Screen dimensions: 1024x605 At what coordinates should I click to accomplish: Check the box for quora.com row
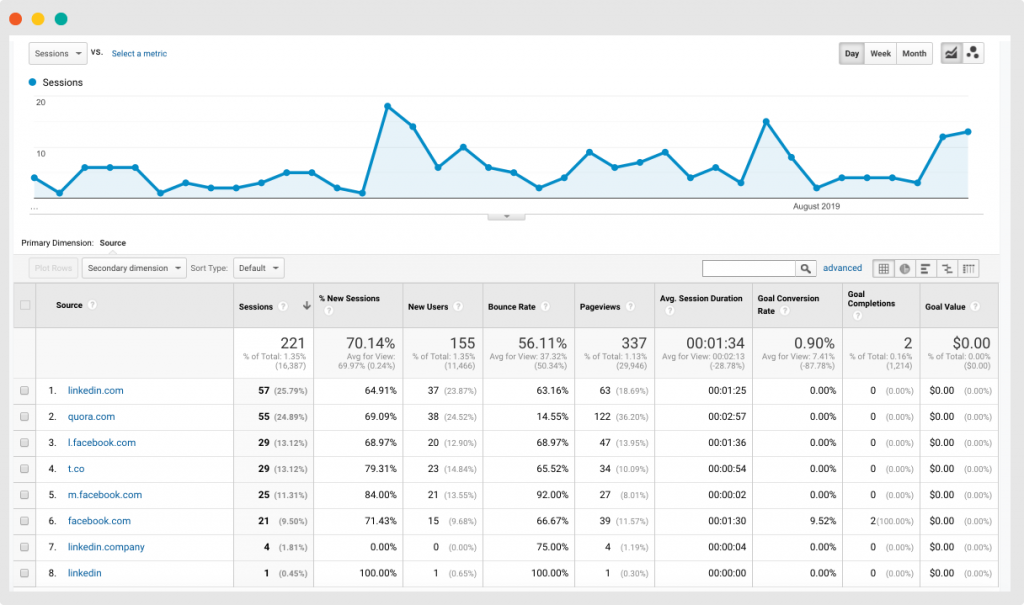pyautogui.click(x=25, y=417)
